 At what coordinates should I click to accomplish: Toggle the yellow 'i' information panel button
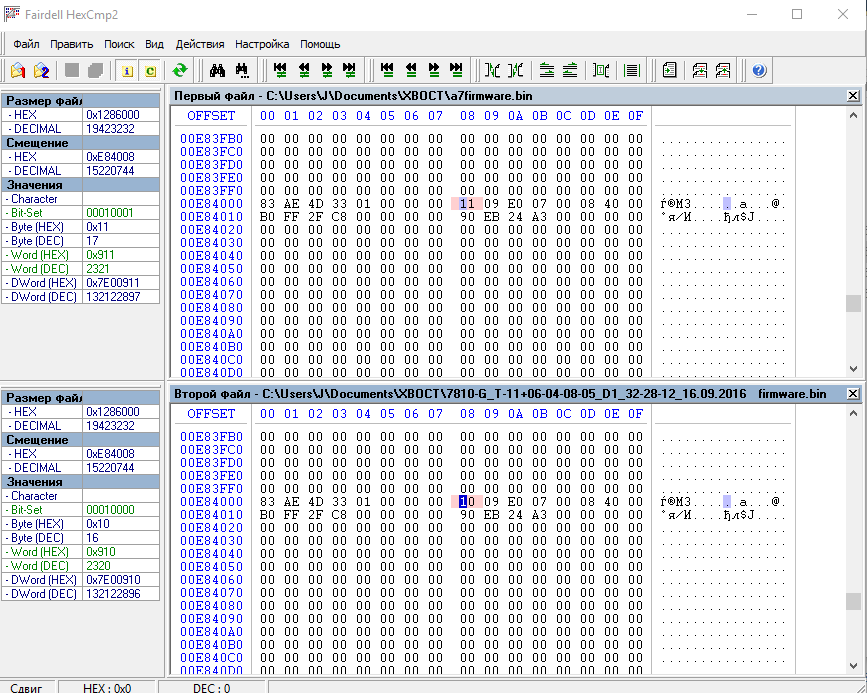pos(127,70)
